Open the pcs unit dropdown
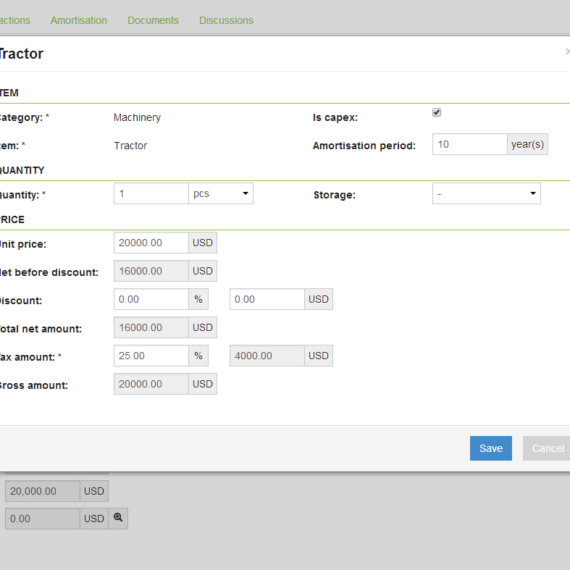Viewport: 570px width, 570px height. tap(221, 193)
